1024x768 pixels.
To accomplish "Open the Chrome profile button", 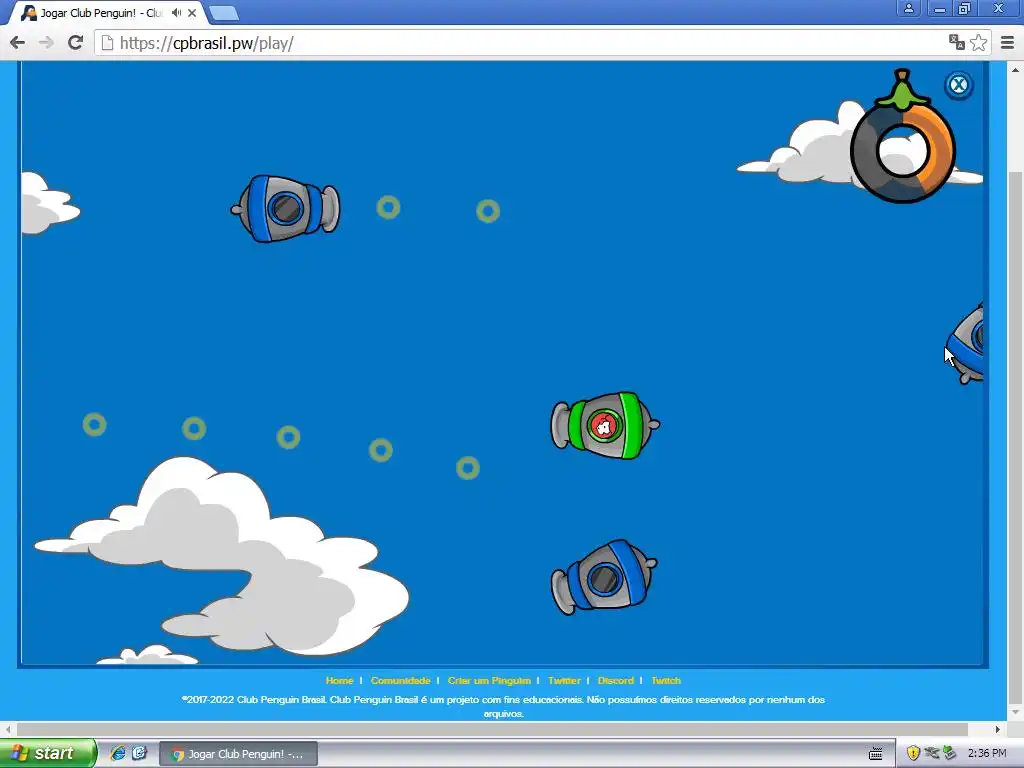I will click(x=908, y=8).
